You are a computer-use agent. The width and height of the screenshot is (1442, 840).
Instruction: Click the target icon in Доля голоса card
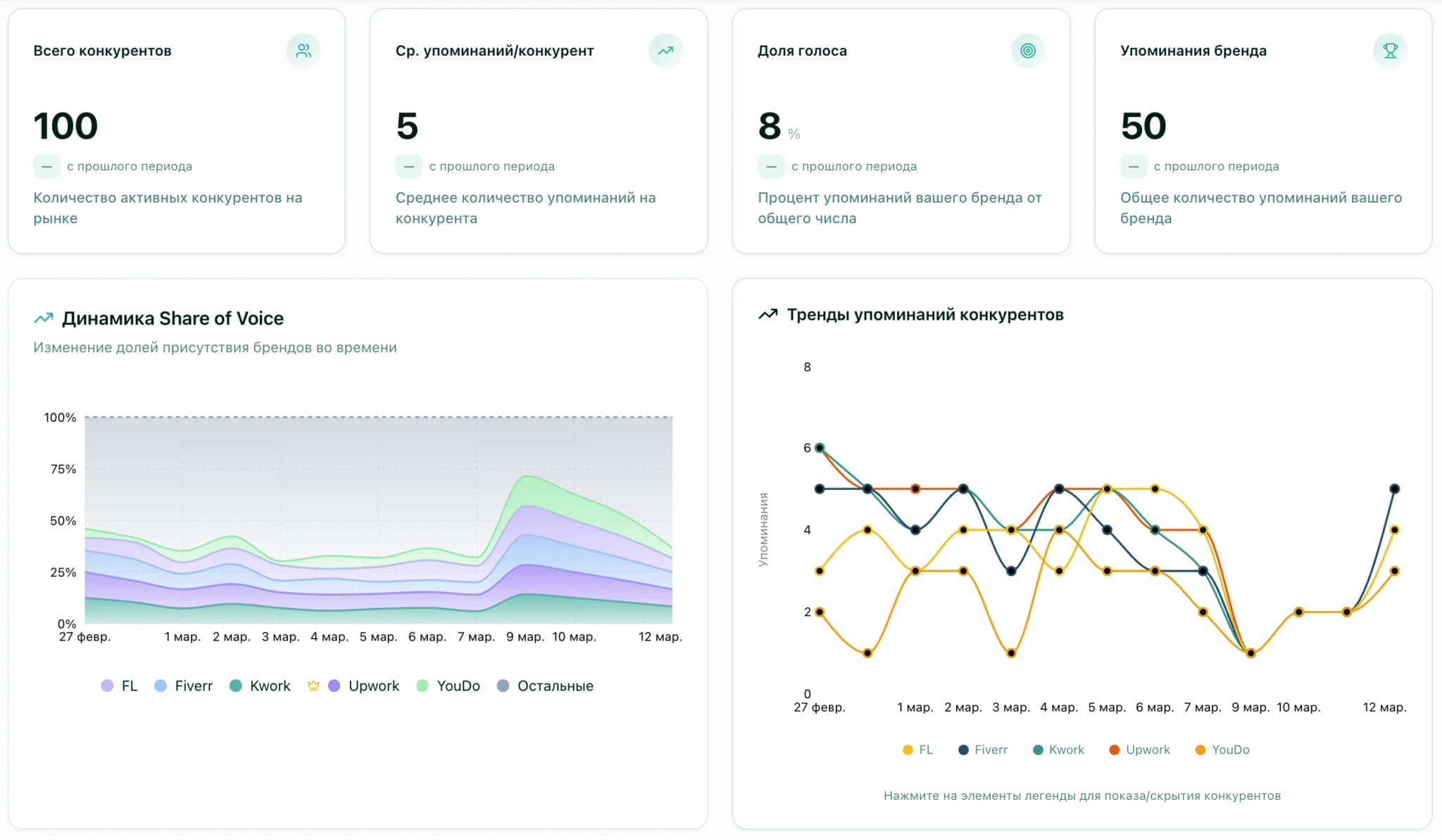tap(1028, 51)
